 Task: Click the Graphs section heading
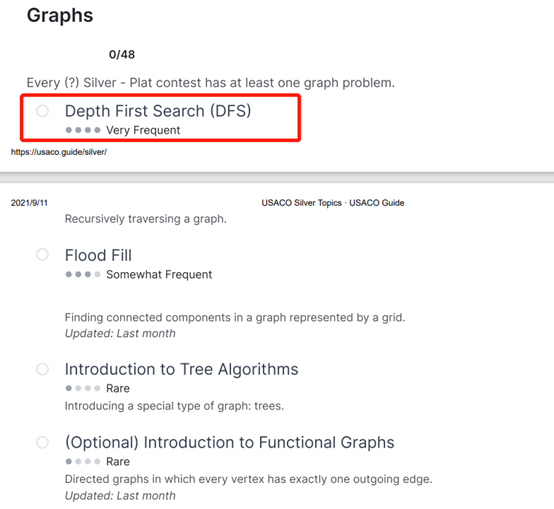[x=60, y=16]
